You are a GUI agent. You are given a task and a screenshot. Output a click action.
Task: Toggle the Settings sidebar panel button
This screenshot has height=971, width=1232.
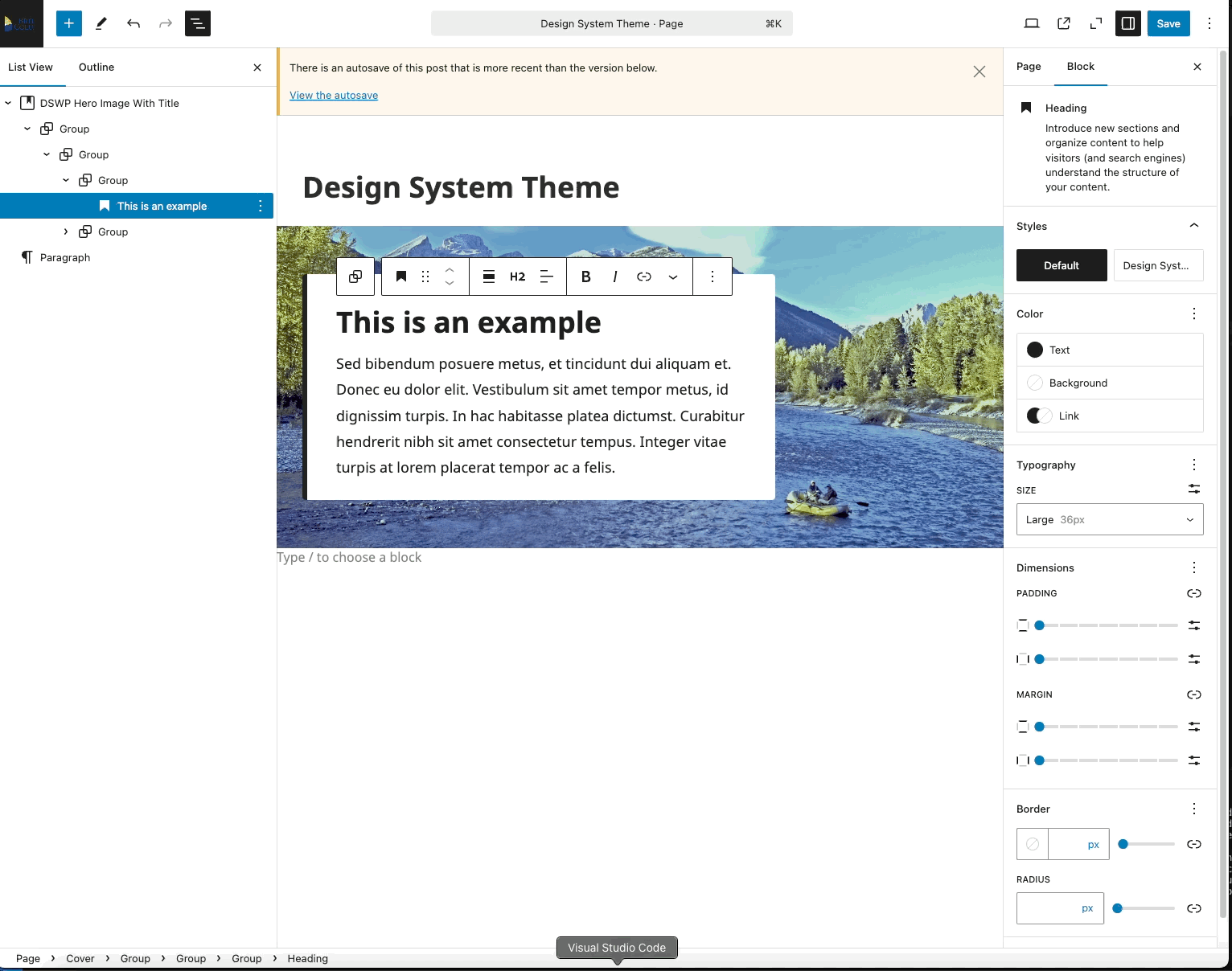point(1128,23)
